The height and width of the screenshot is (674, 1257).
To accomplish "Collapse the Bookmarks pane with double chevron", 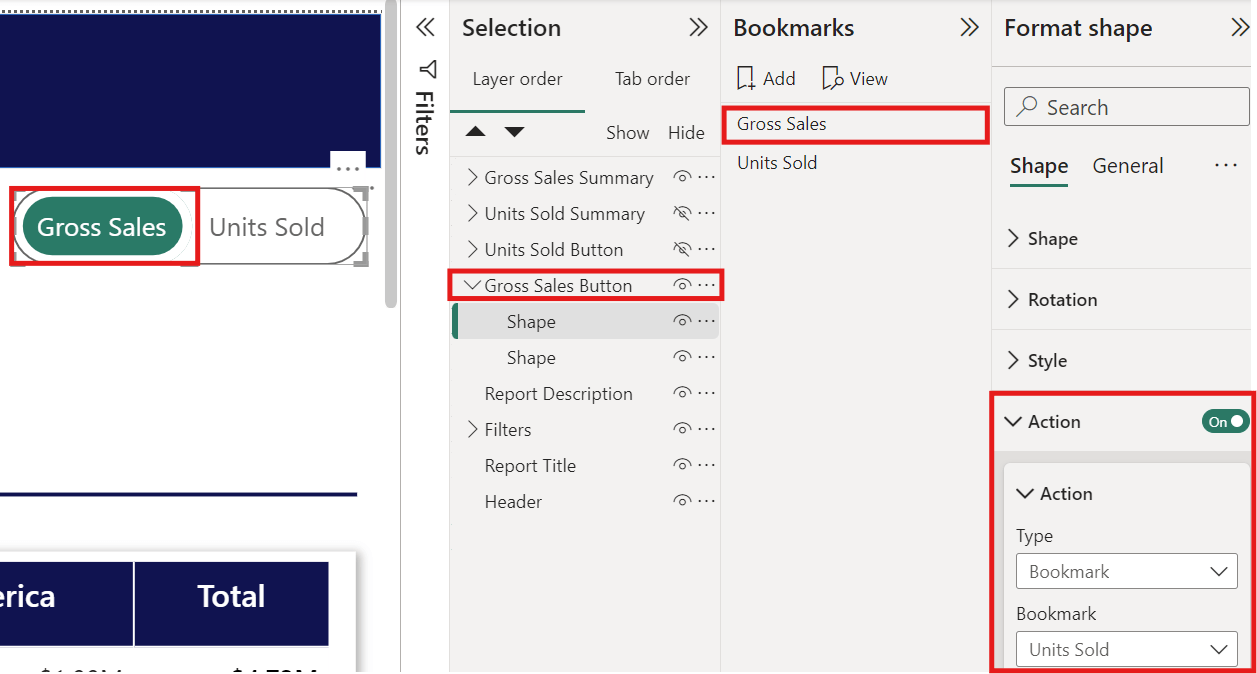I will (x=969, y=28).
